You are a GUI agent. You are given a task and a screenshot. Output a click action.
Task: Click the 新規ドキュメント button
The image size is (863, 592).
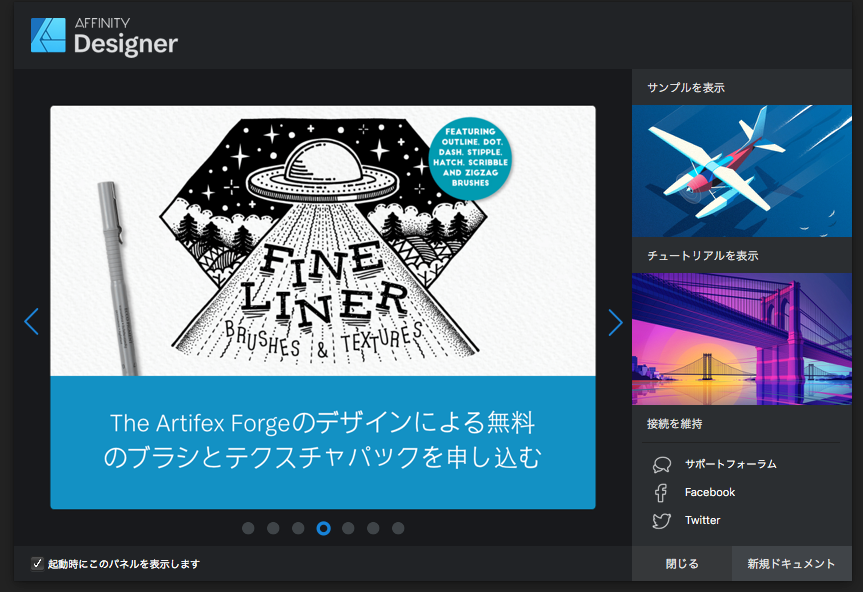coord(791,564)
